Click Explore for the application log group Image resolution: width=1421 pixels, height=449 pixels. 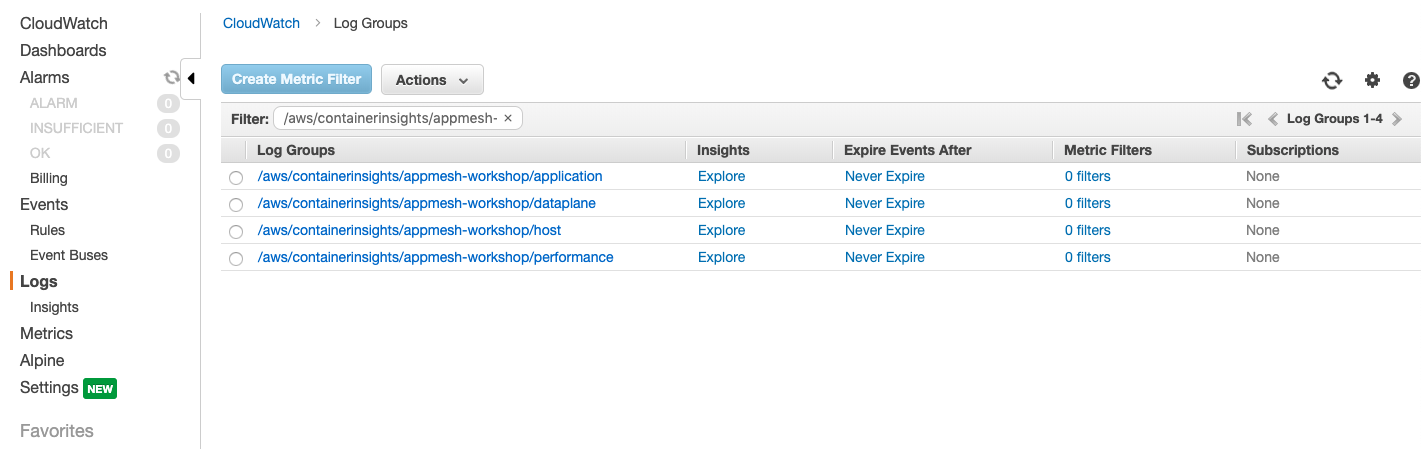click(721, 176)
